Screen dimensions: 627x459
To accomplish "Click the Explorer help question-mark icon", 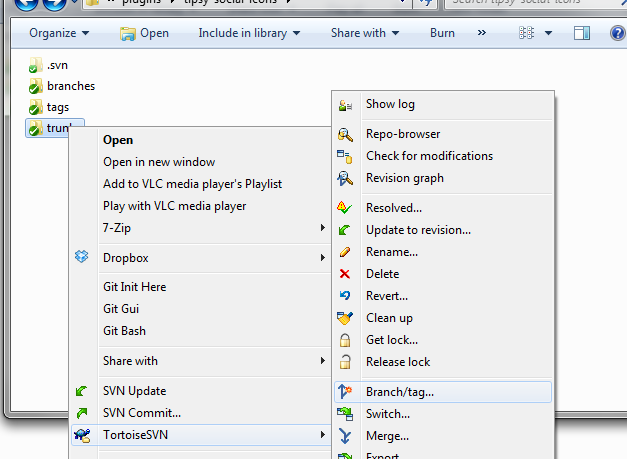I will 618,33.
